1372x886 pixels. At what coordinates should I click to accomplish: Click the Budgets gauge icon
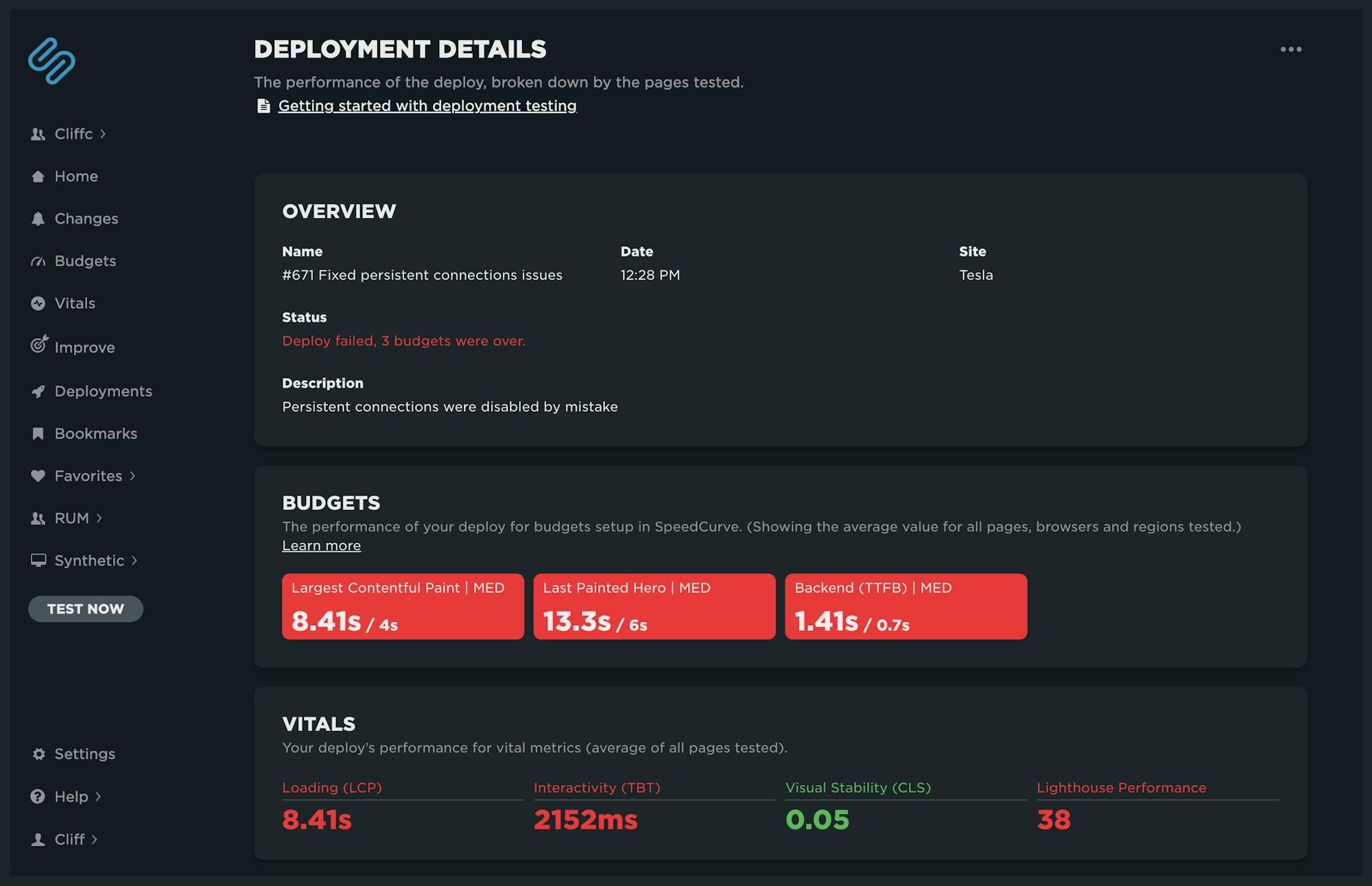click(x=38, y=261)
